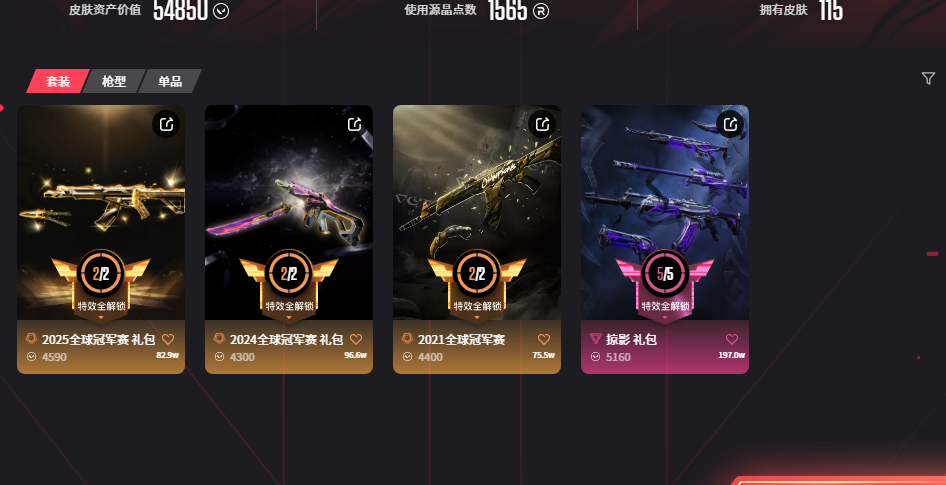Toggle heart on 2024全球冠军赛 礼包
Viewport: 946px width, 485px height.
pos(356,339)
